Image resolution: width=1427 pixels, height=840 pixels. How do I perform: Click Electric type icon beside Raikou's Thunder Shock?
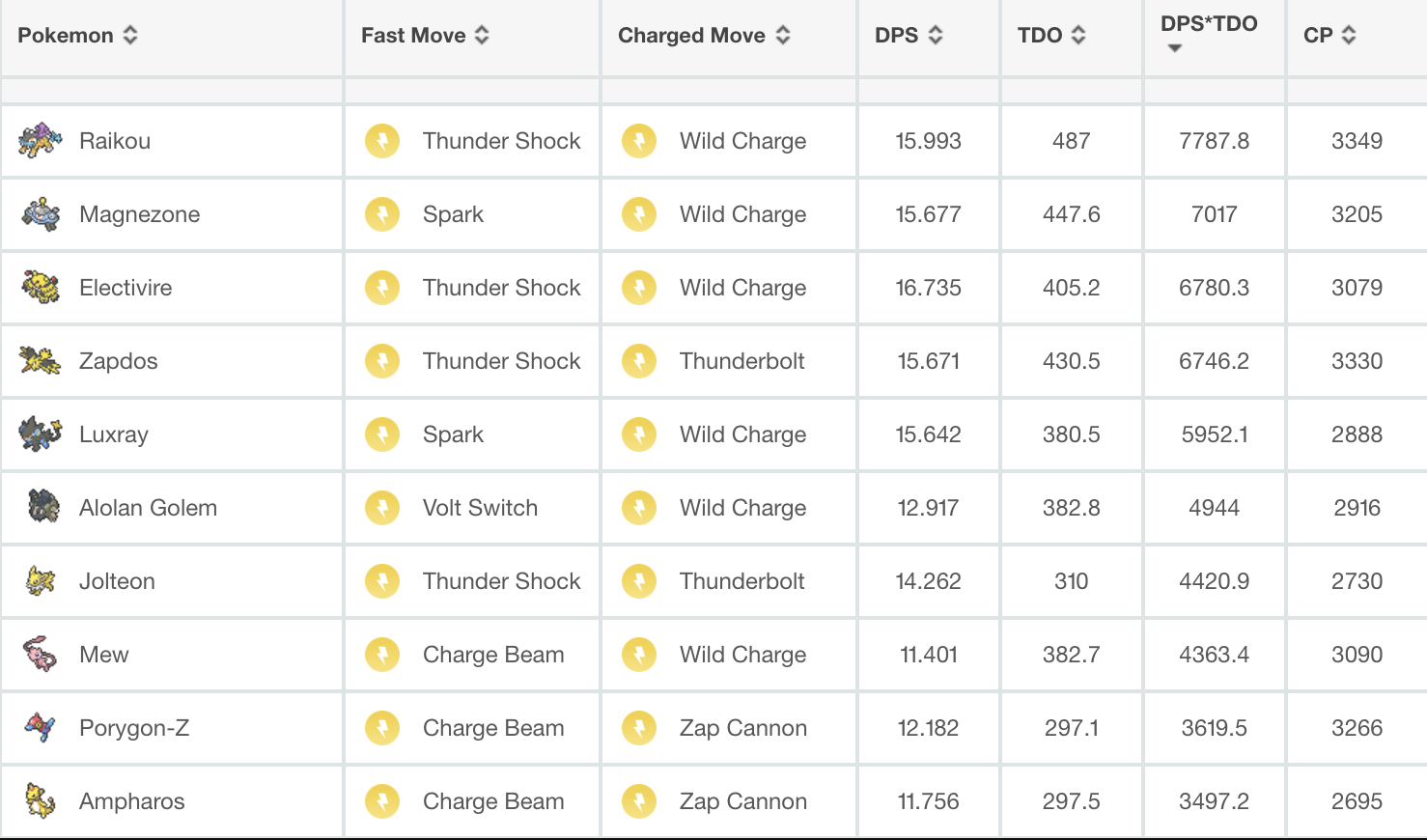click(382, 141)
